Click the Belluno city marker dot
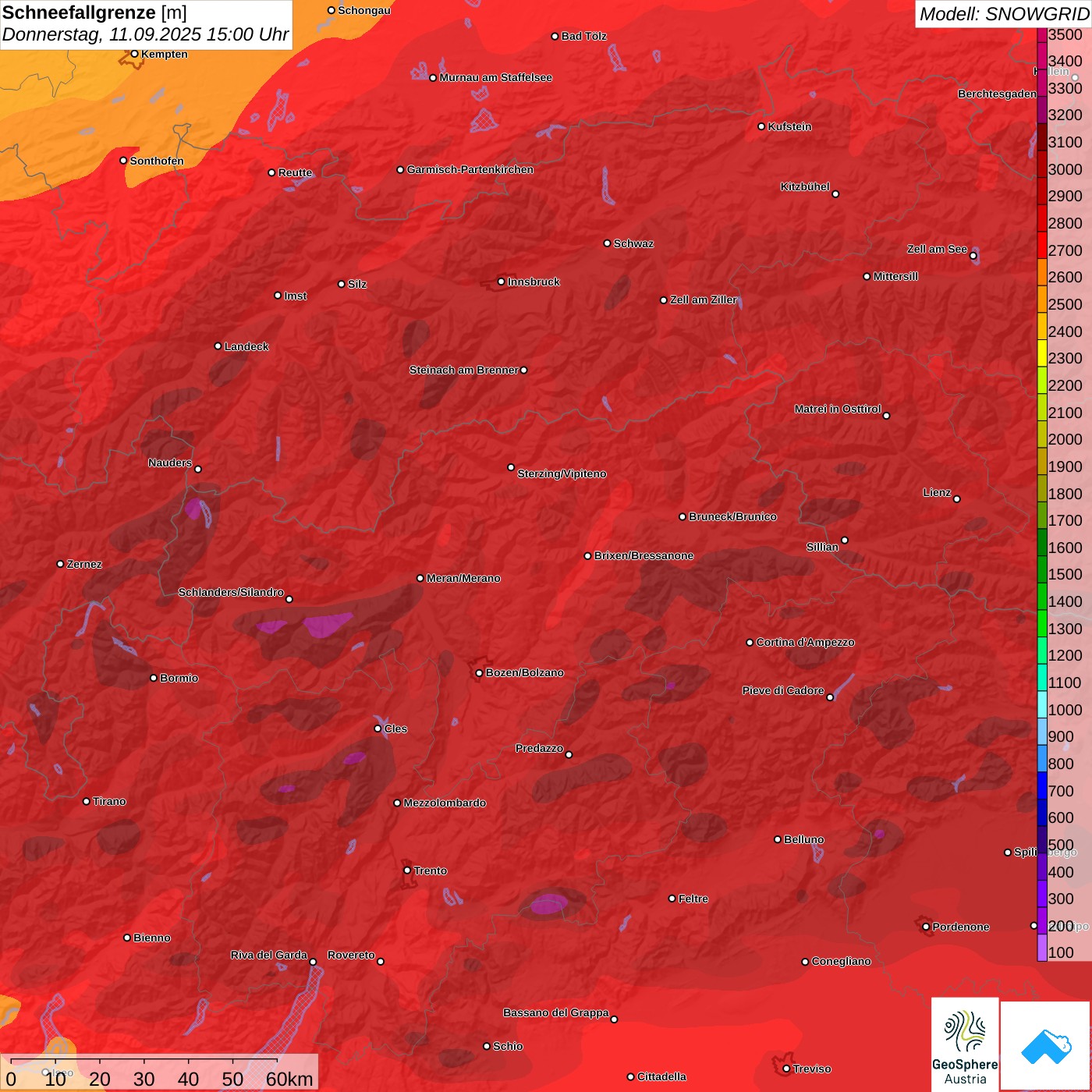Viewport: 1092px width, 1092px height. tap(778, 839)
